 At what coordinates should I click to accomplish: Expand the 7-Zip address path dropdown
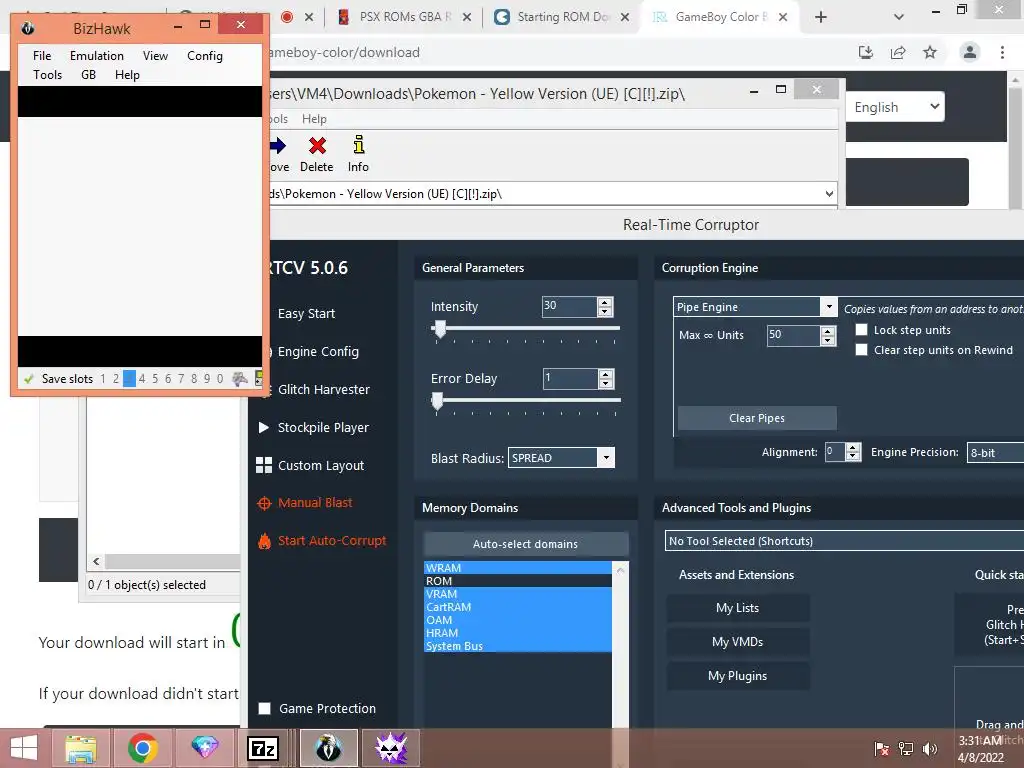pos(829,194)
